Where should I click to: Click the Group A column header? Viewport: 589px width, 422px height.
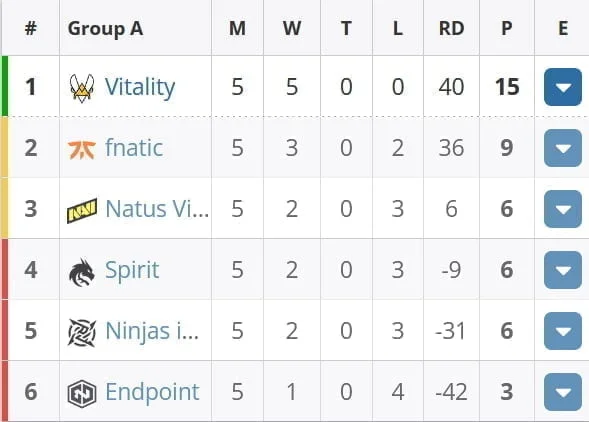tap(105, 29)
